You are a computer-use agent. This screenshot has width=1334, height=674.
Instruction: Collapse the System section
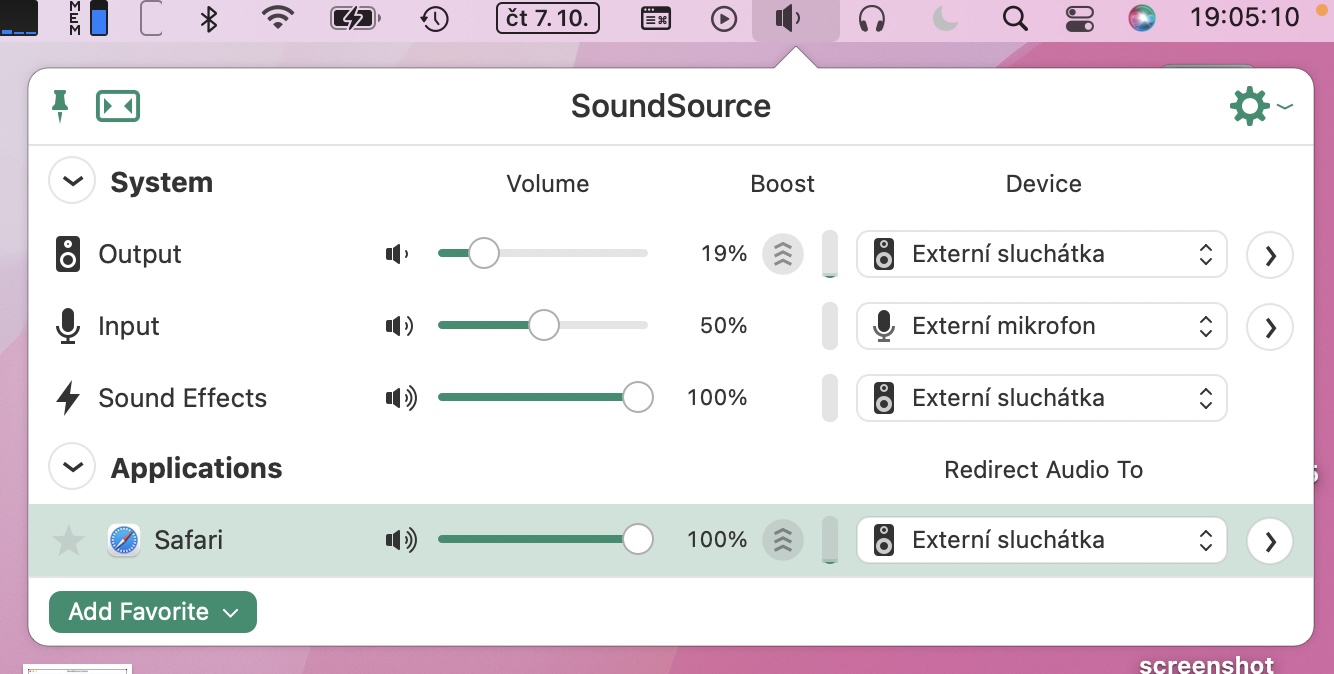(72, 182)
